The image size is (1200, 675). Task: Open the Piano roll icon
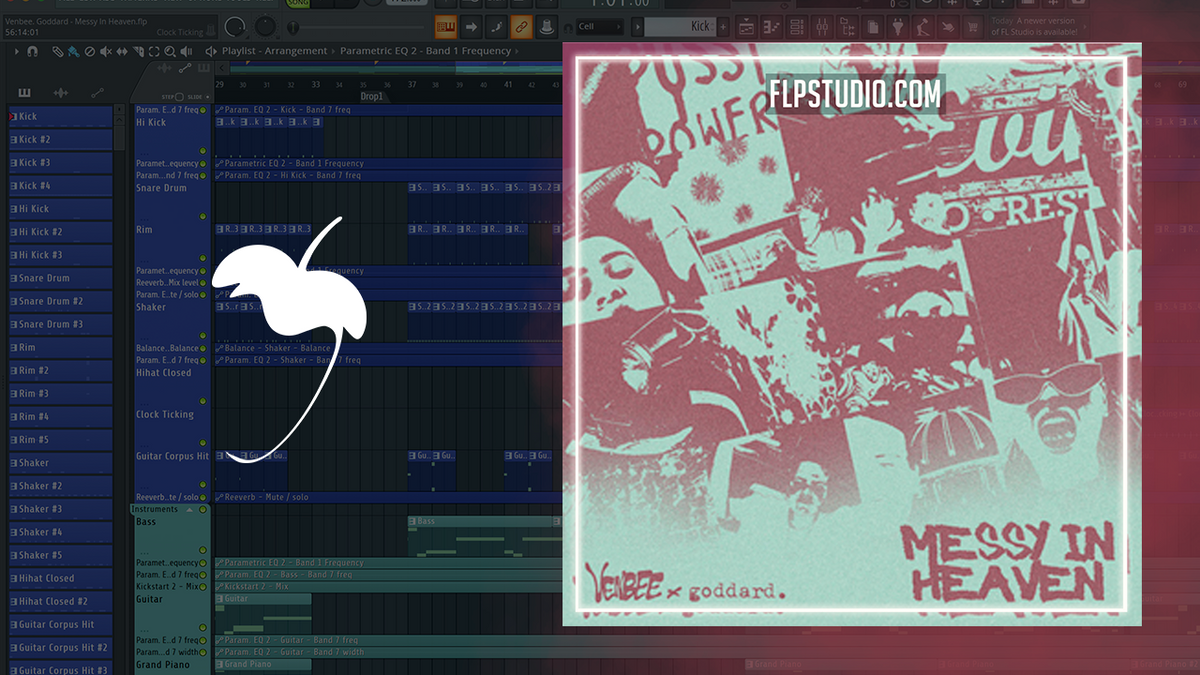pyautogui.click(x=772, y=26)
